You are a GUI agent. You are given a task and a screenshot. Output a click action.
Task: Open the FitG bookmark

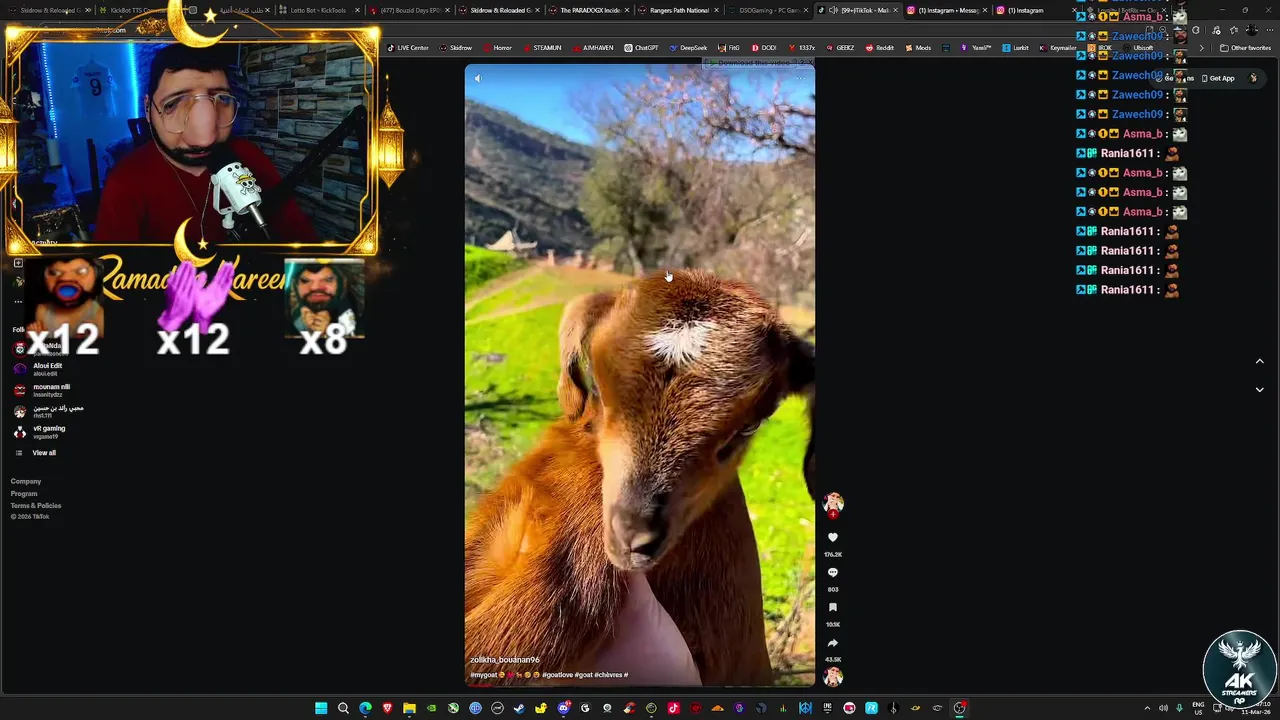(x=729, y=48)
